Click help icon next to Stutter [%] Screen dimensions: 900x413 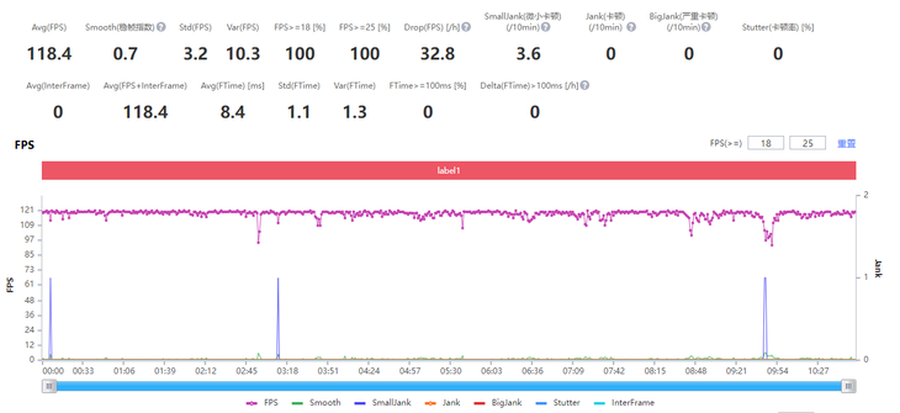820,28
